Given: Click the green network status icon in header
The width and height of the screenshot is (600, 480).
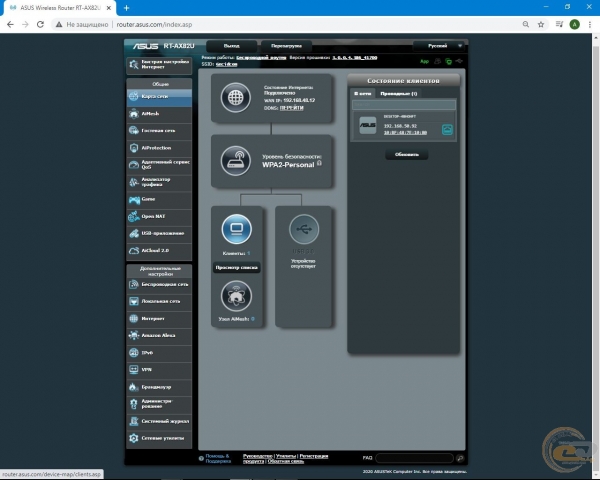Looking at the screenshot, I should [x=448, y=61].
